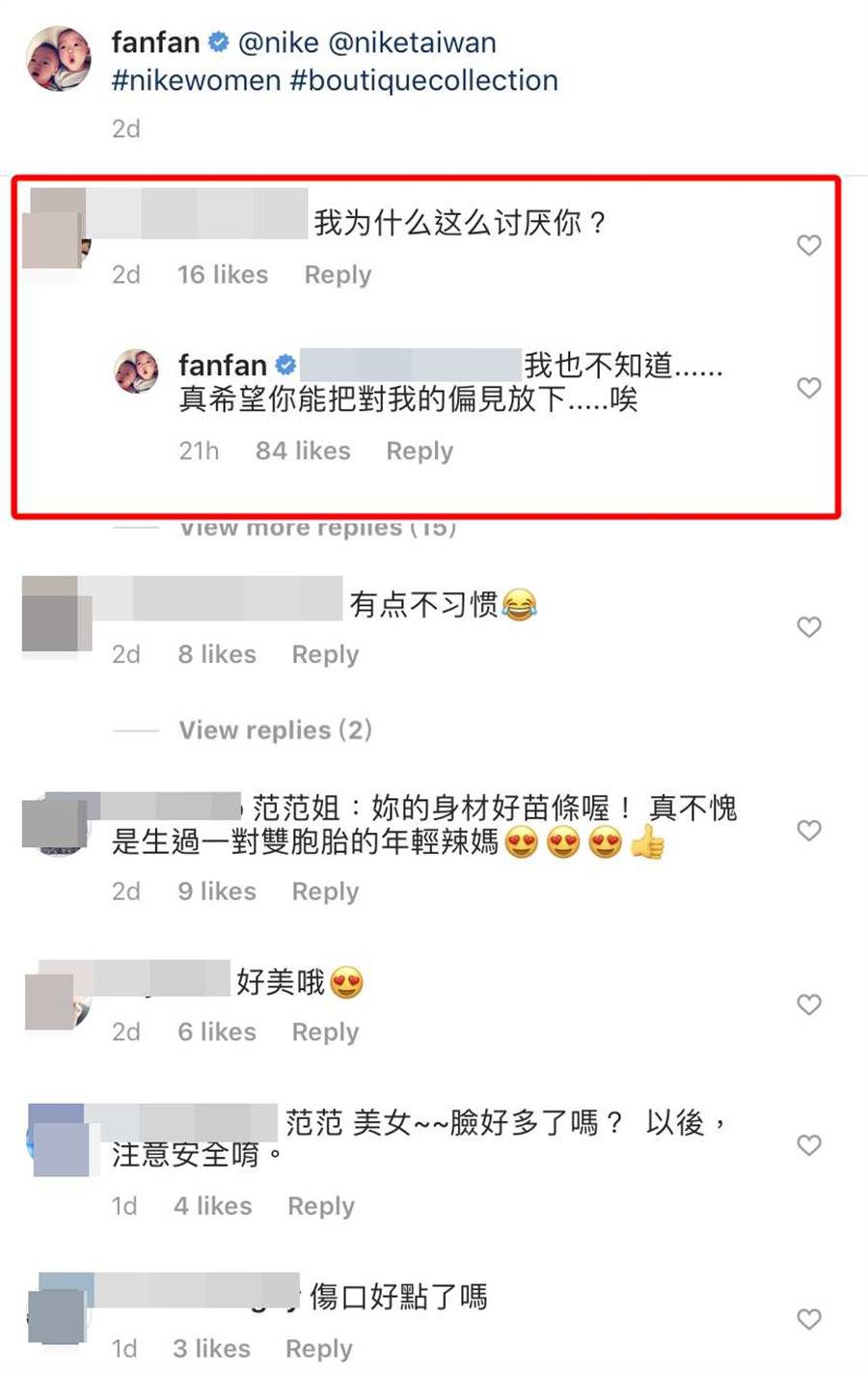Tap heart on 有点不习惯 comment
This screenshot has width=868, height=1373.
(x=808, y=627)
